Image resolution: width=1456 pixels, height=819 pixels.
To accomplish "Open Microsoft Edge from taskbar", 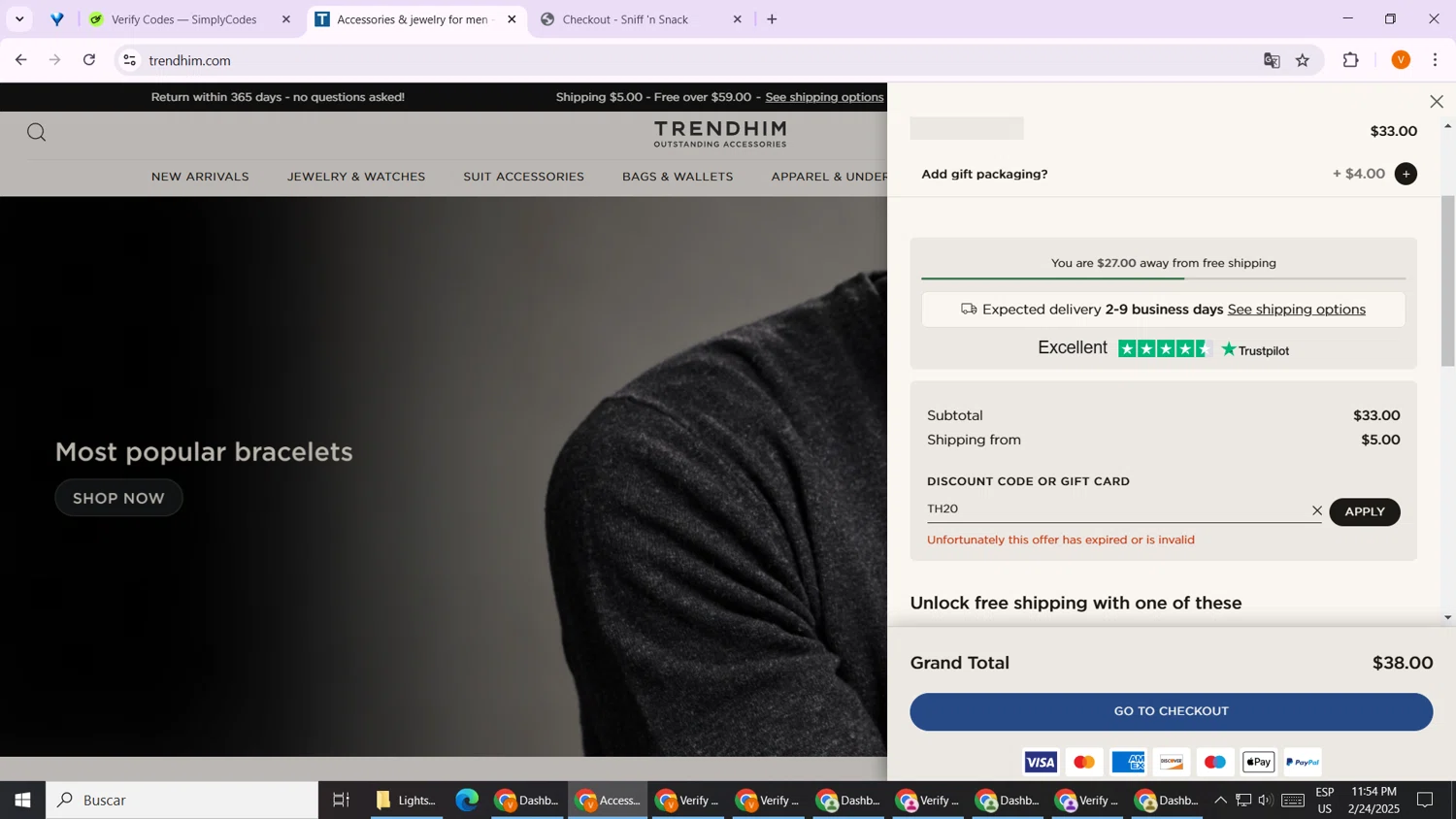I will tap(468, 801).
